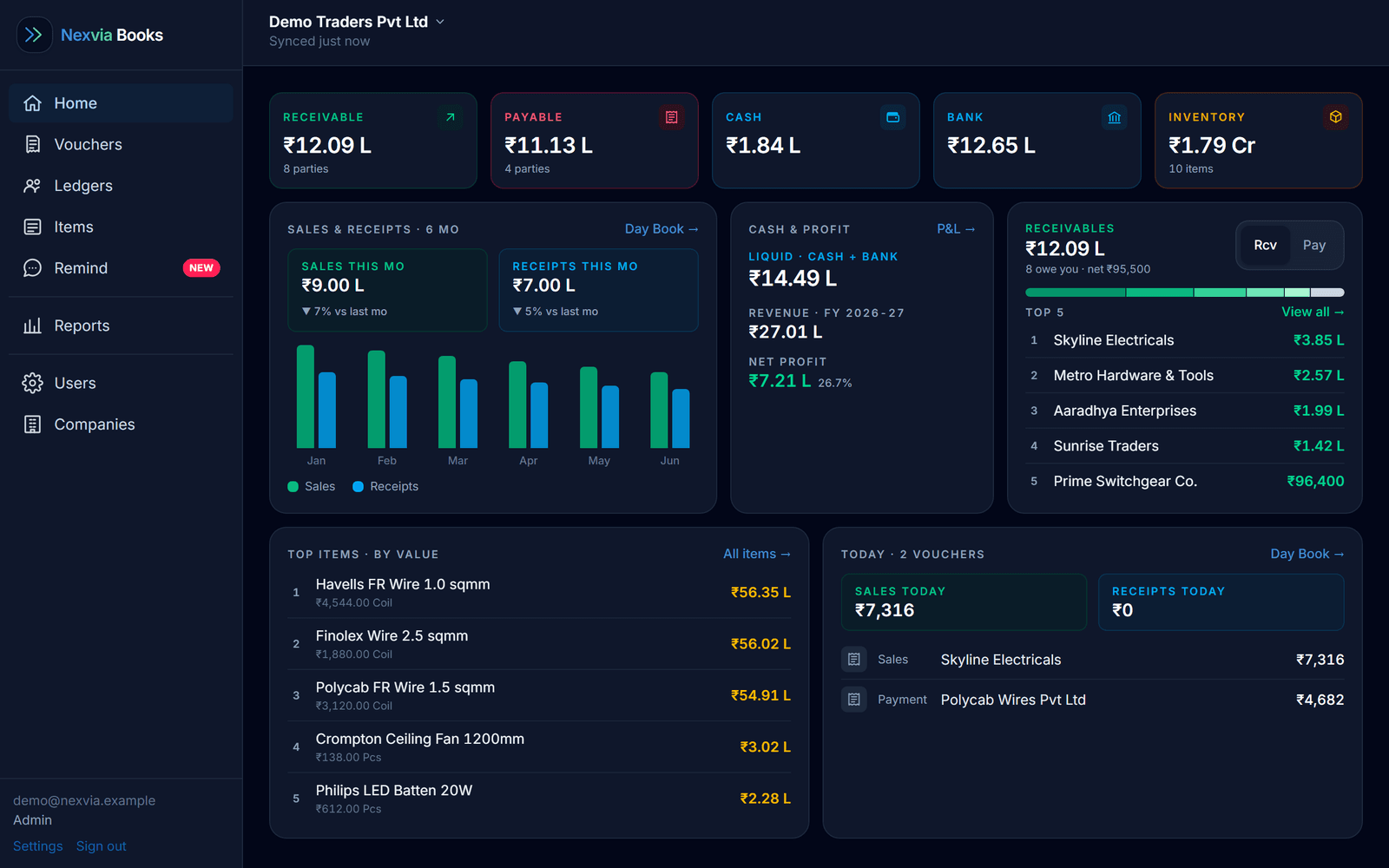Screen dimensions: 1389x868
Task: Select Philips LED Batten 20W item
Action: [x=539, y=799]
